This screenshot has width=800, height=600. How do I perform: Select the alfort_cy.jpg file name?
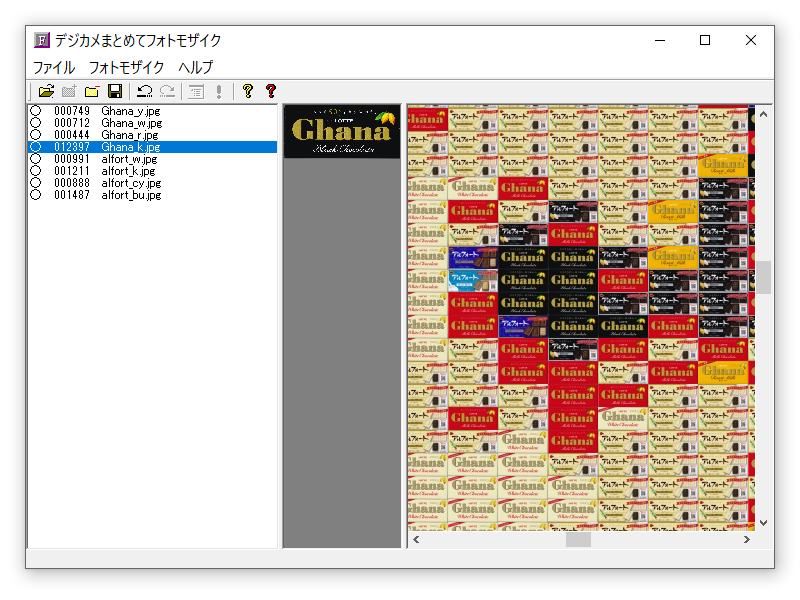coord(131,183)
